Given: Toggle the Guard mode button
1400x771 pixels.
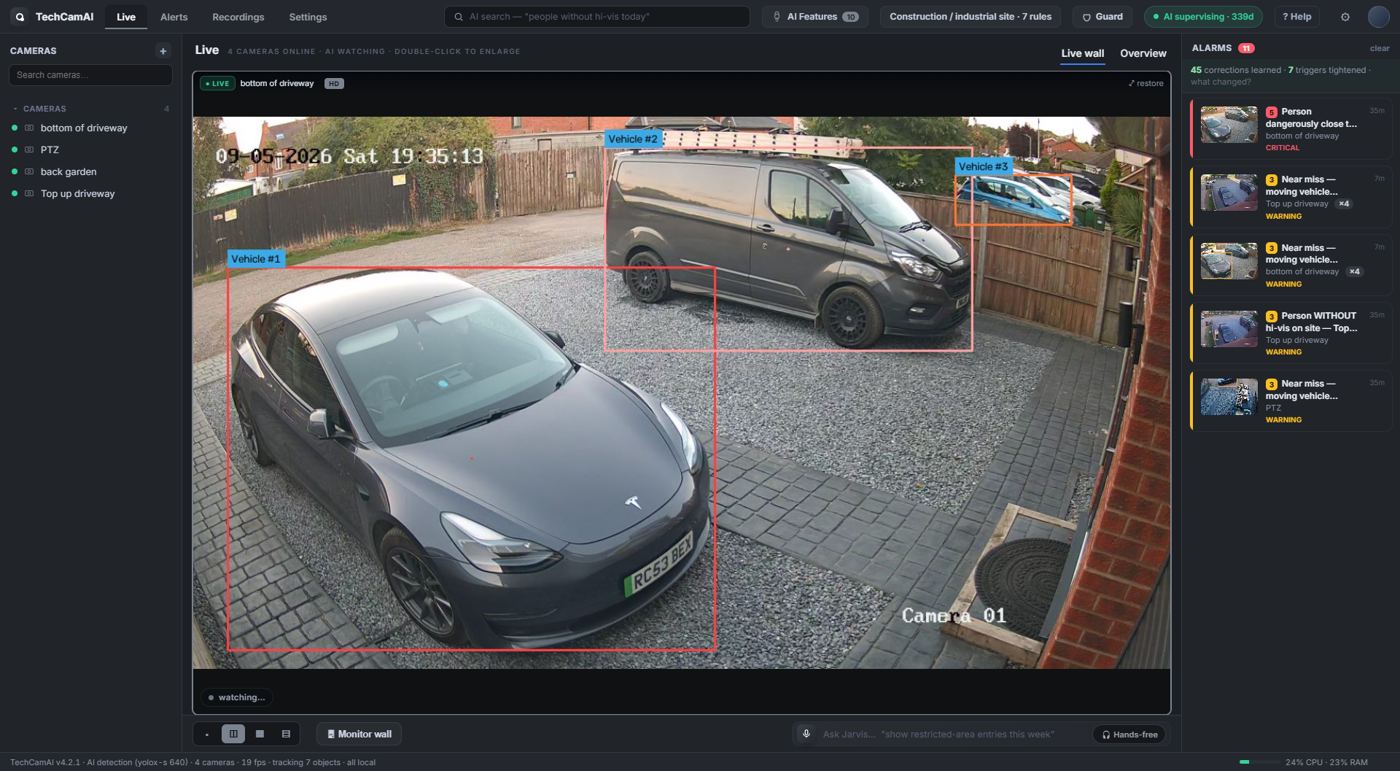Looking at the screenshot, I should point(1102,17).
